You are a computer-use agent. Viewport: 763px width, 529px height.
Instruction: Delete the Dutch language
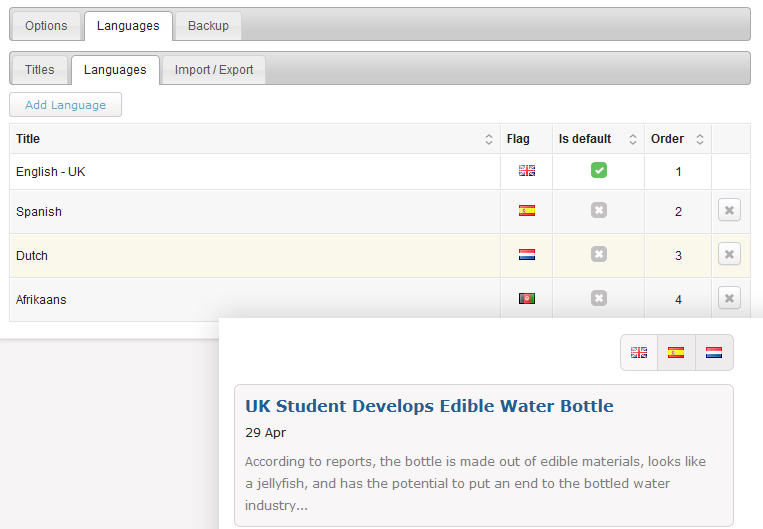tap(729, 254)
